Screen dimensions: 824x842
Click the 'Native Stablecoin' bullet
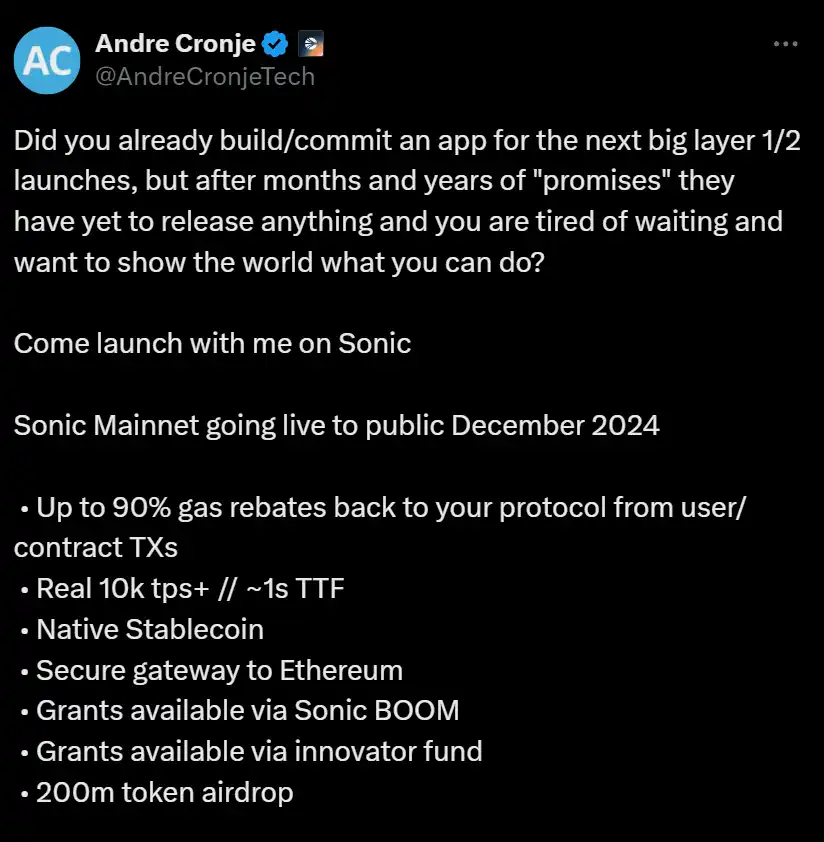pyautogui.click(x=142, y=629)
